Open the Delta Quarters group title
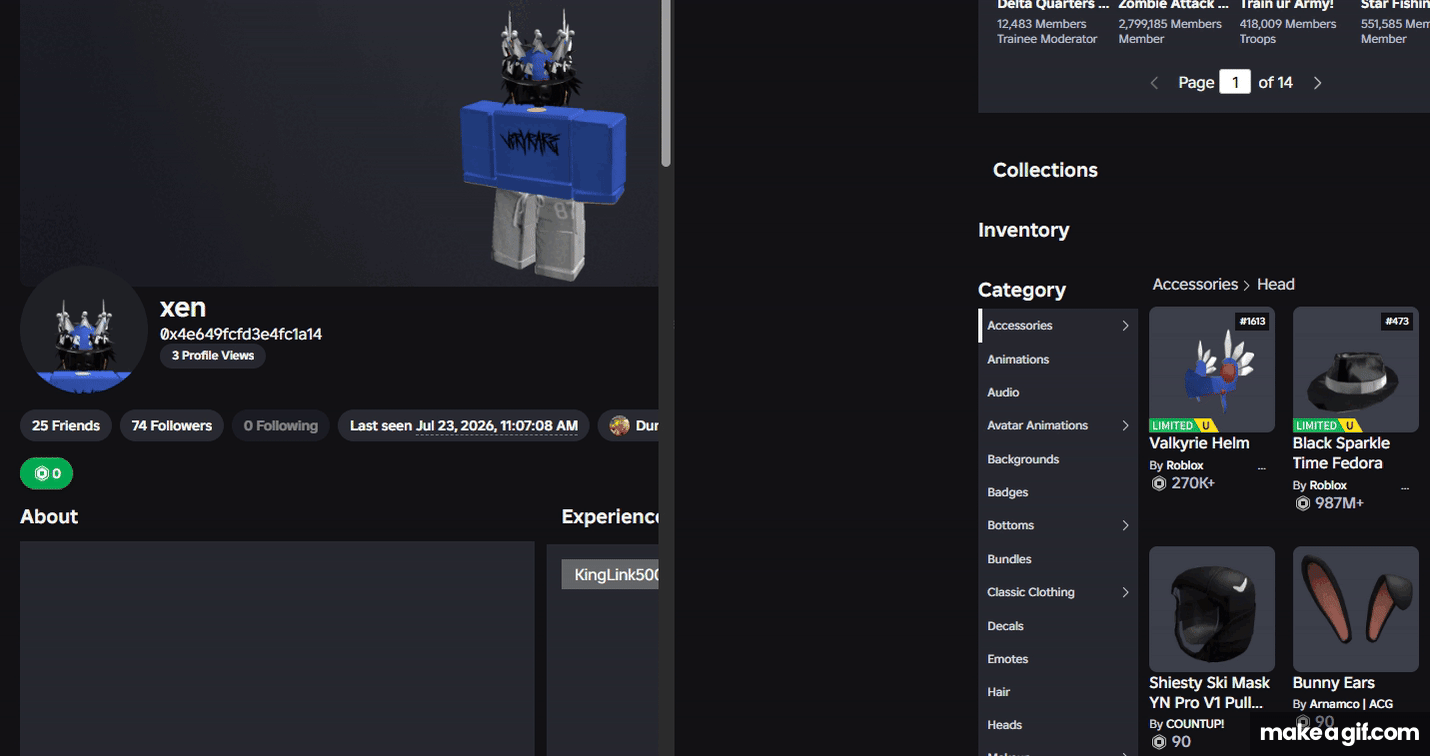This screenshot has width=1430, height=756. (1054, 6)
